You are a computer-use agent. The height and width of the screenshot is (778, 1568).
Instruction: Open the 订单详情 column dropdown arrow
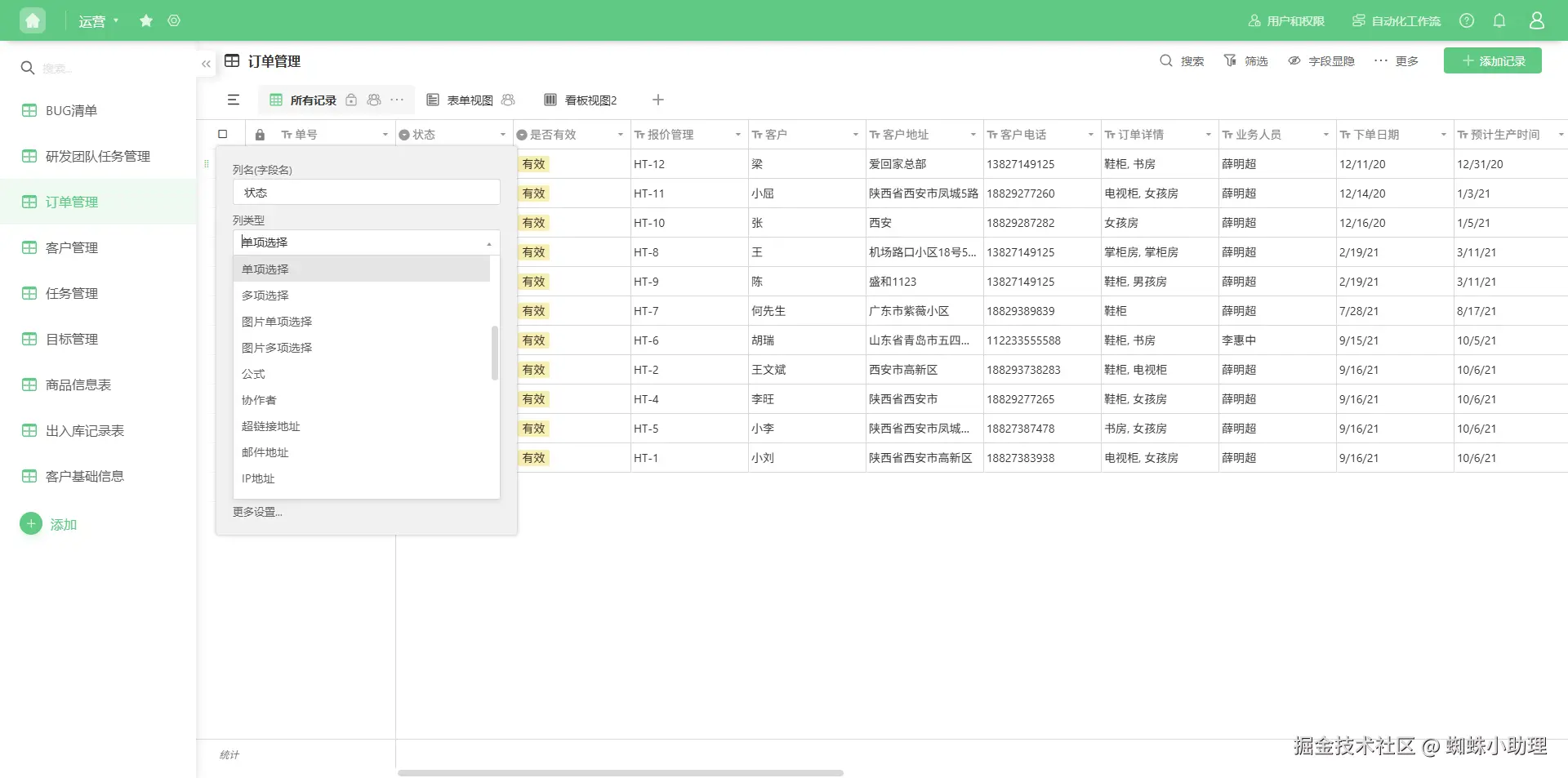(1209, 135)
